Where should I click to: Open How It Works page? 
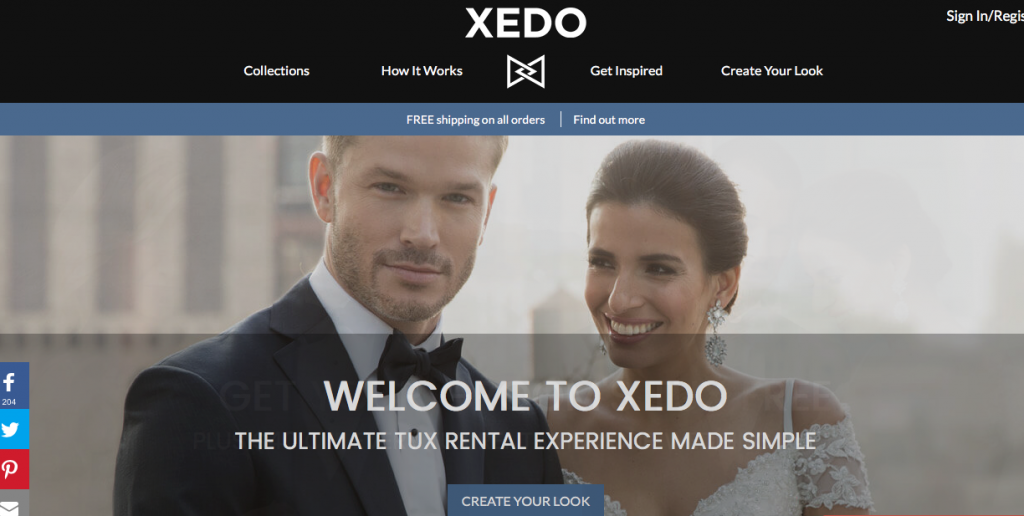coord(422,71)
